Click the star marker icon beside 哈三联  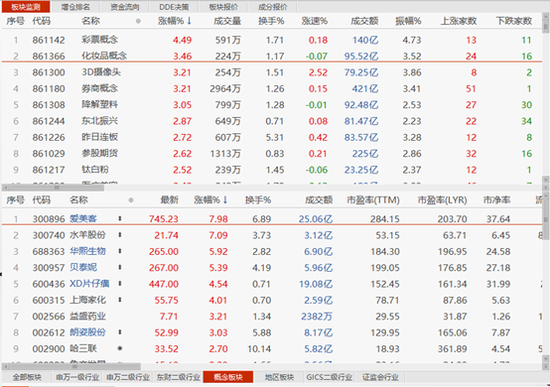tap(120, 349)
